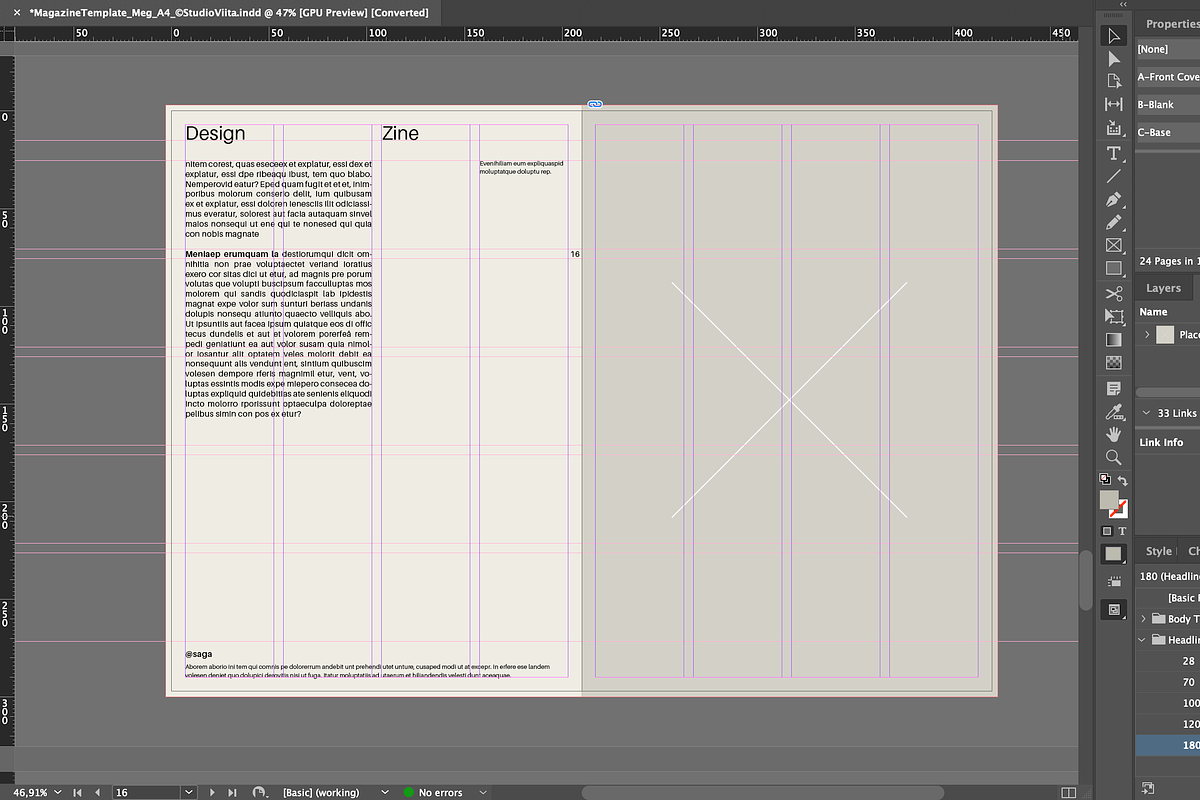Select the 28 headline paragraph style
This screenshot has height=800, width=1200.
1168,661
